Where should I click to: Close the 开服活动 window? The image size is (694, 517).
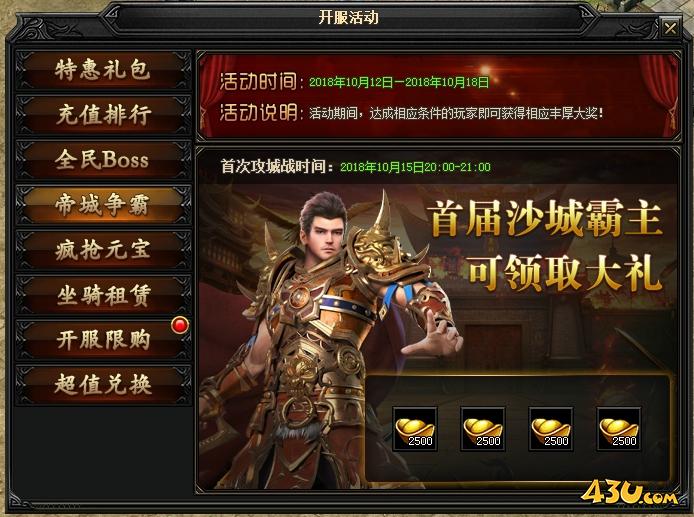(670, 28)
